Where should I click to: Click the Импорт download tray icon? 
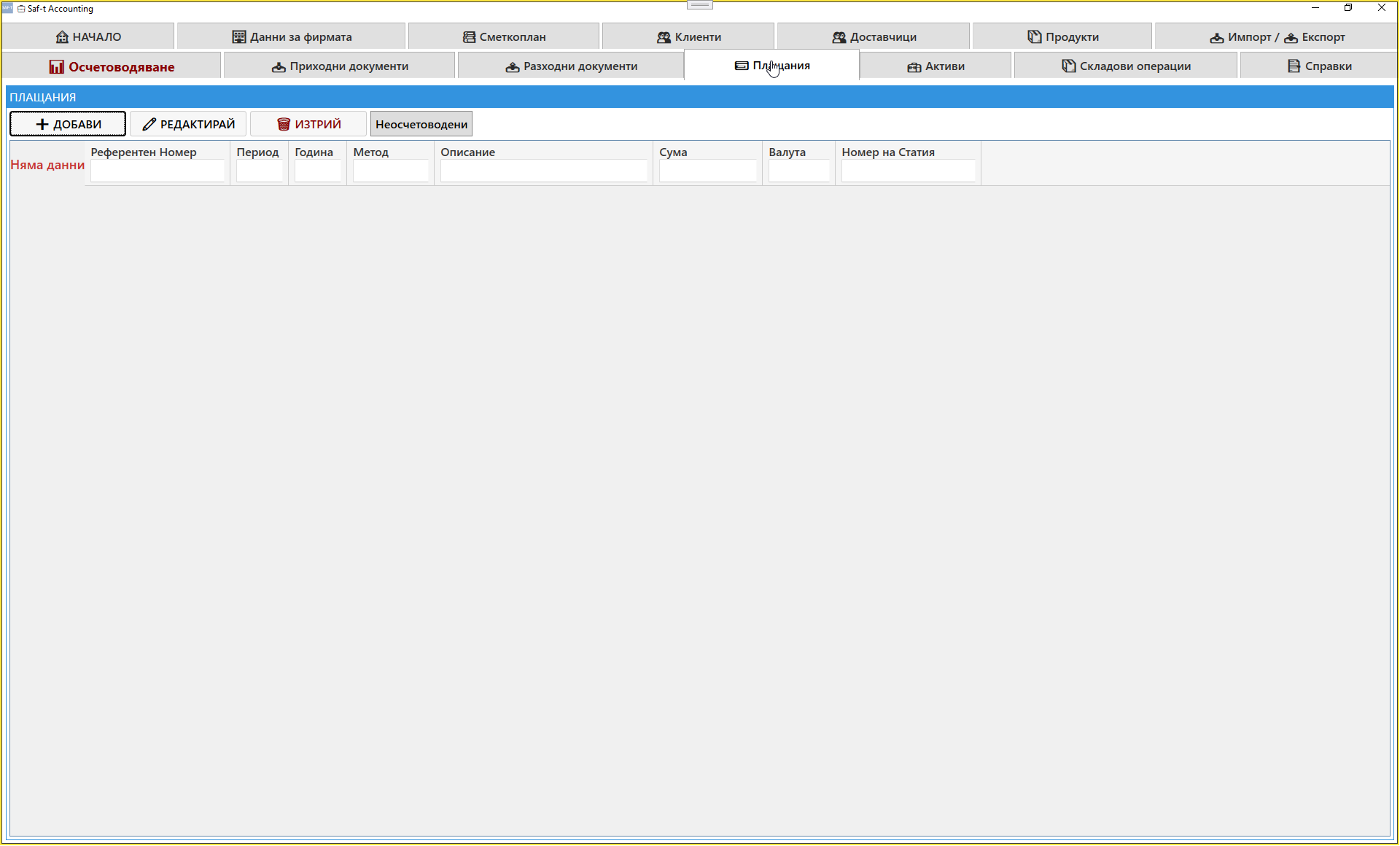tap(1217, 37)
